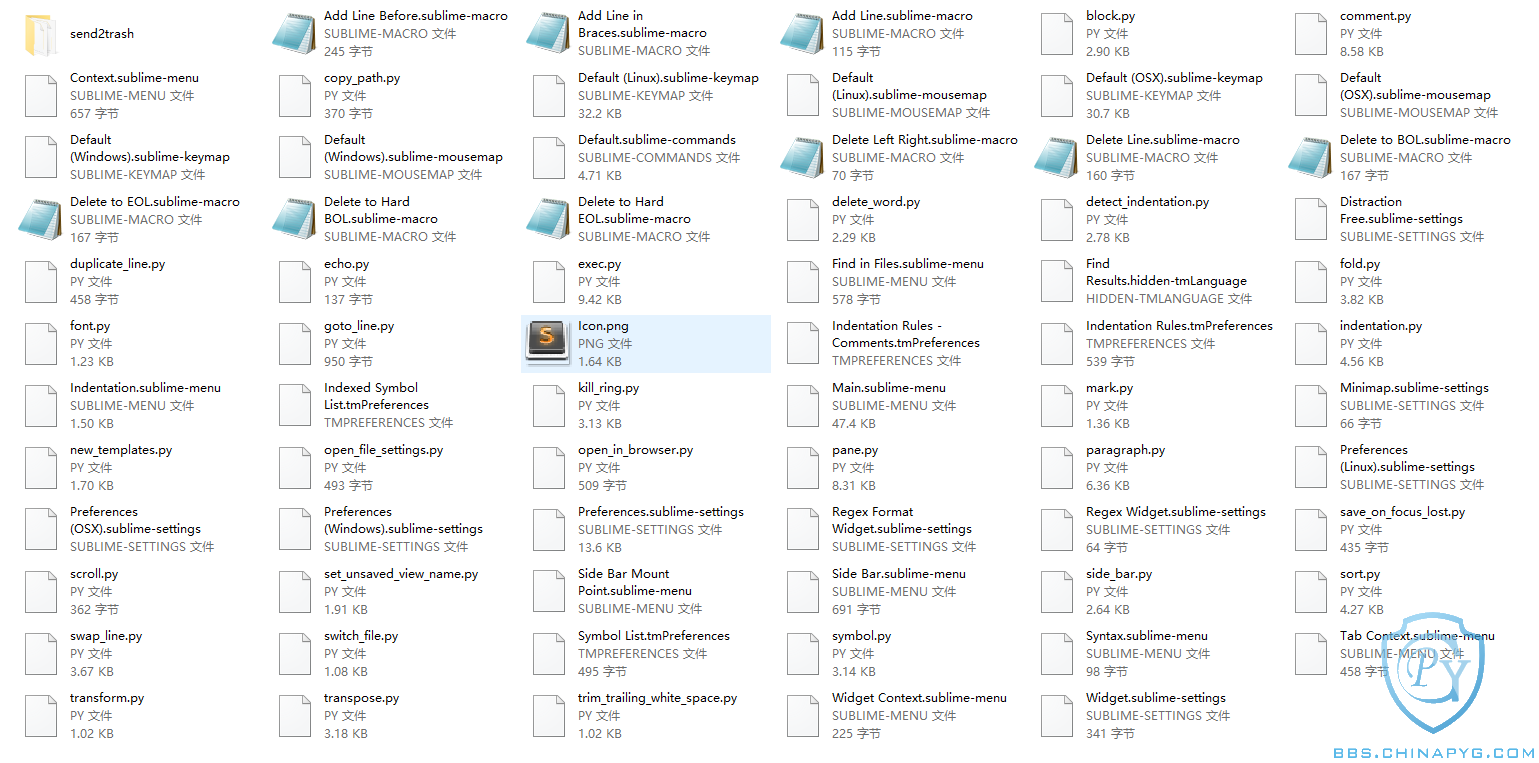Click the send2trash folder icon
Image resolution: width=1539 pixels, height=763 pixels.
click(x=41, y=34)
